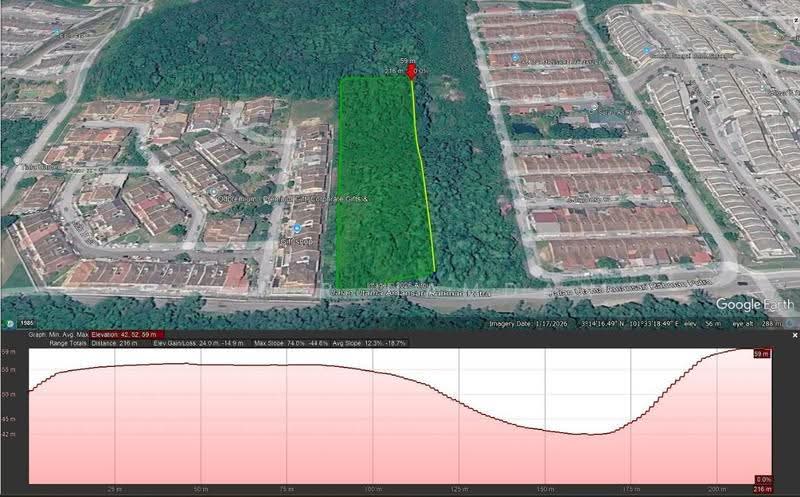The image size is (800, 497).
Task: Click the 1985 historical imagery year label
Action: tap(27, 324)
